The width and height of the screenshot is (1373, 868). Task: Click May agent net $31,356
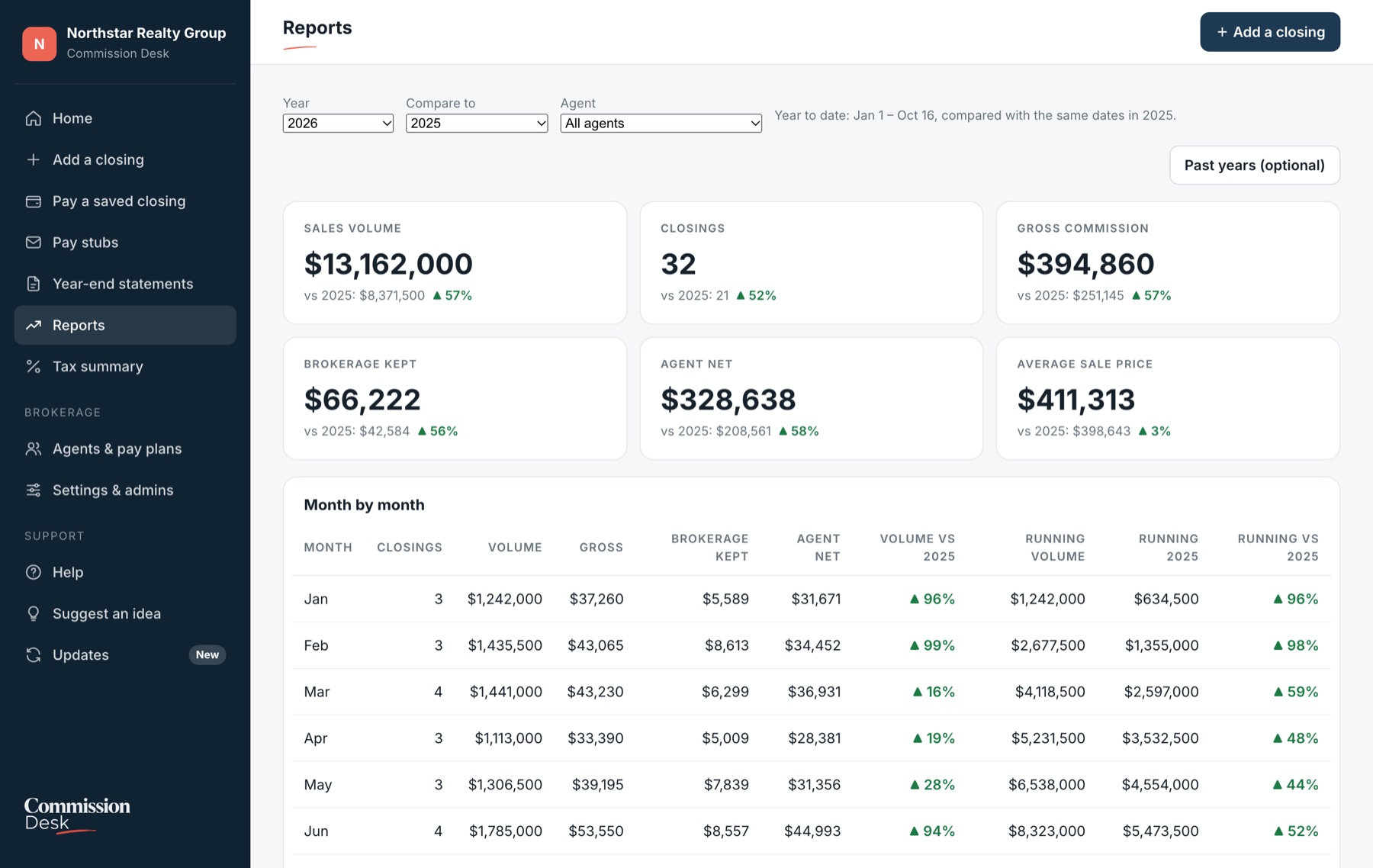(x=814, y=785)
